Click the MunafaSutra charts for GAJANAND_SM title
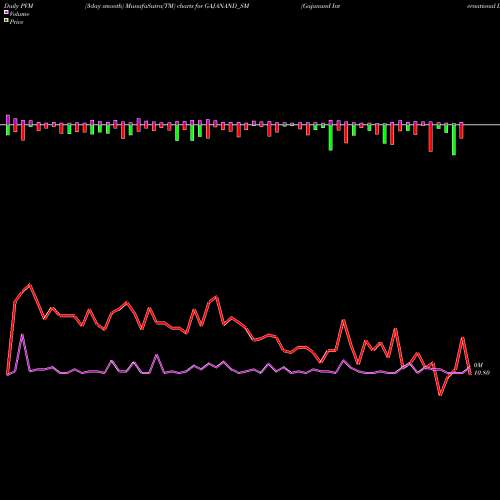500x500 pixels. point(167,6)
